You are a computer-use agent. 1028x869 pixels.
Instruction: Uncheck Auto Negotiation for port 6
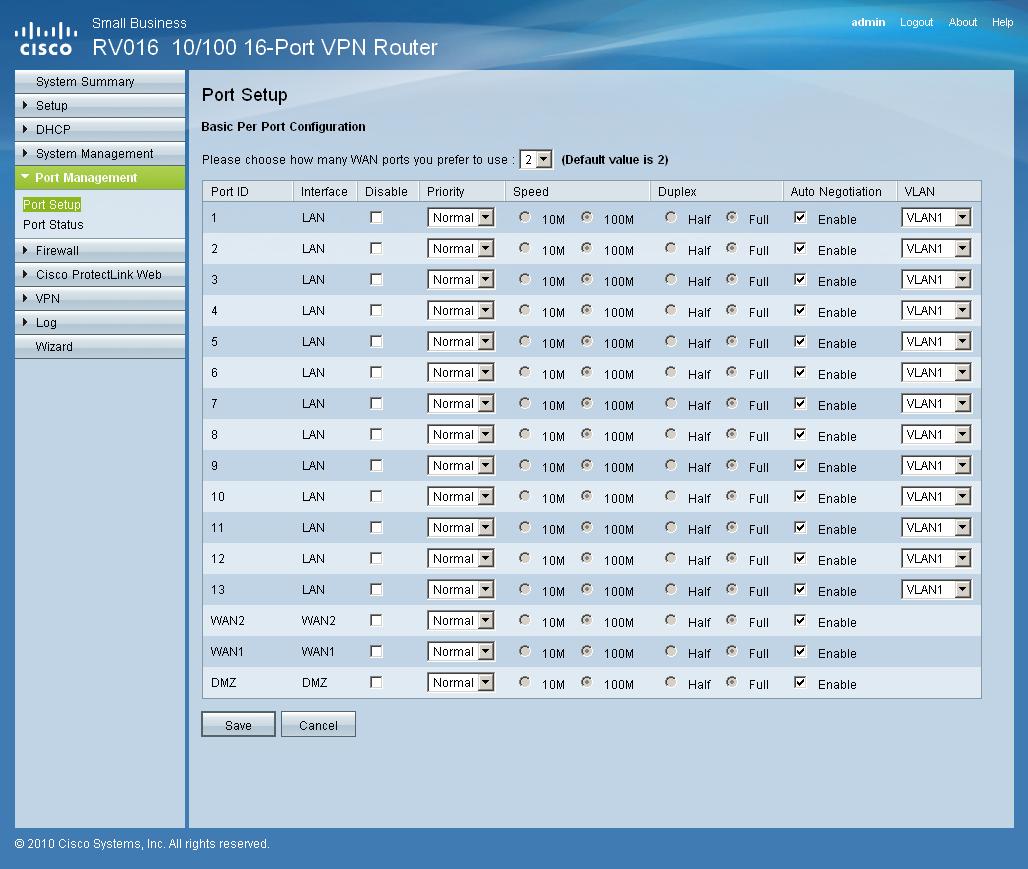[x=800, y=372]
